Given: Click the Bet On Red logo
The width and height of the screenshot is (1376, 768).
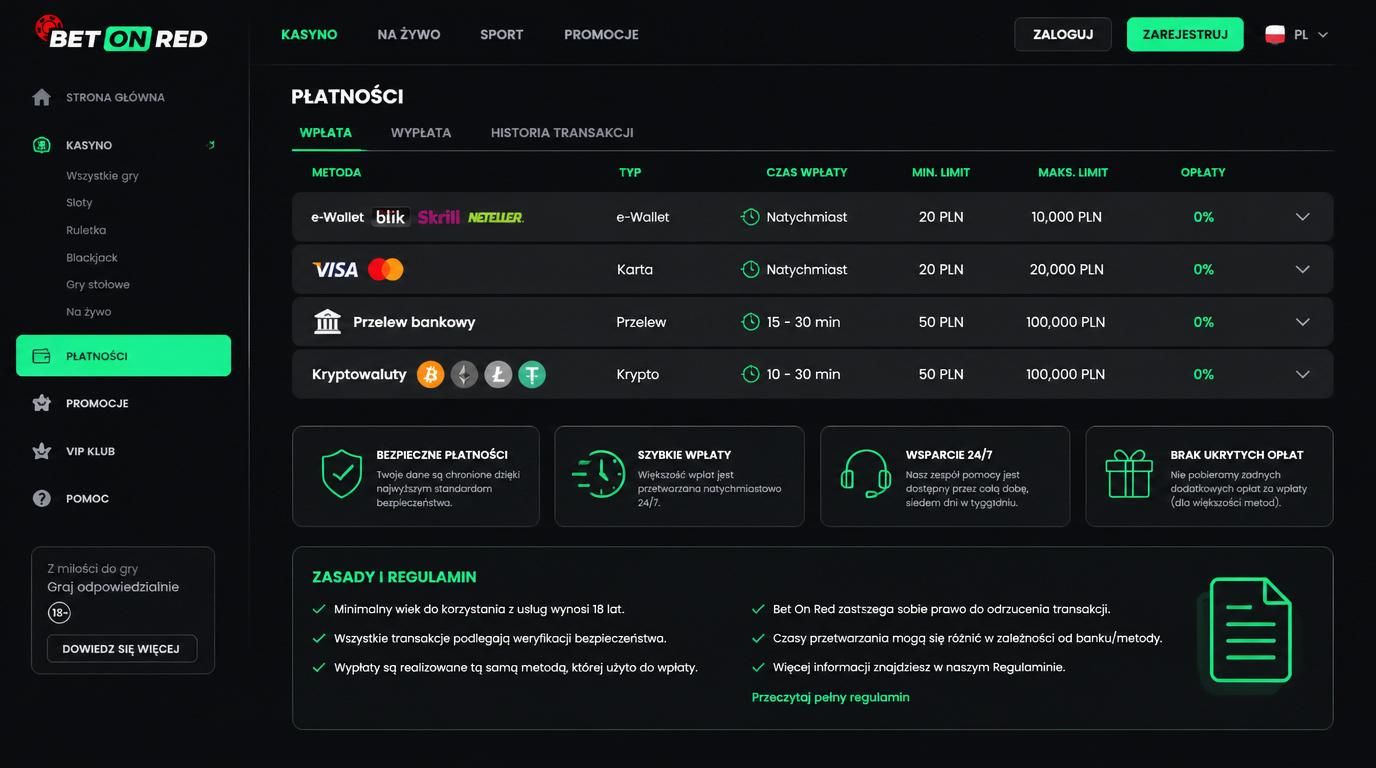Looking at the screenshot, I should pyautogui.click(x=121, y=34).
